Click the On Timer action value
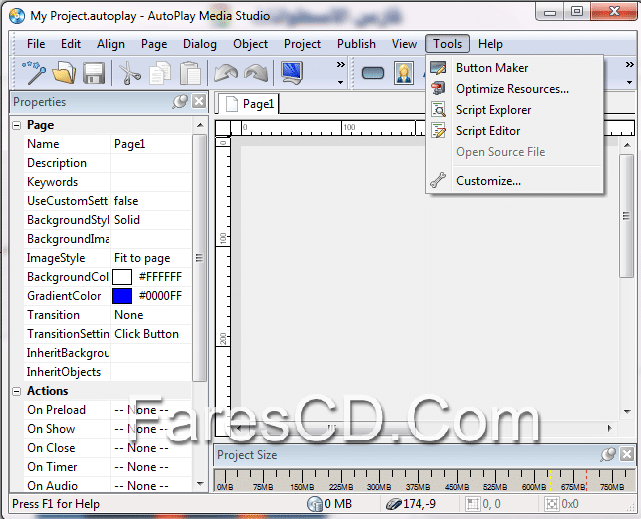The image size is (641, 519). coord(151,467)
